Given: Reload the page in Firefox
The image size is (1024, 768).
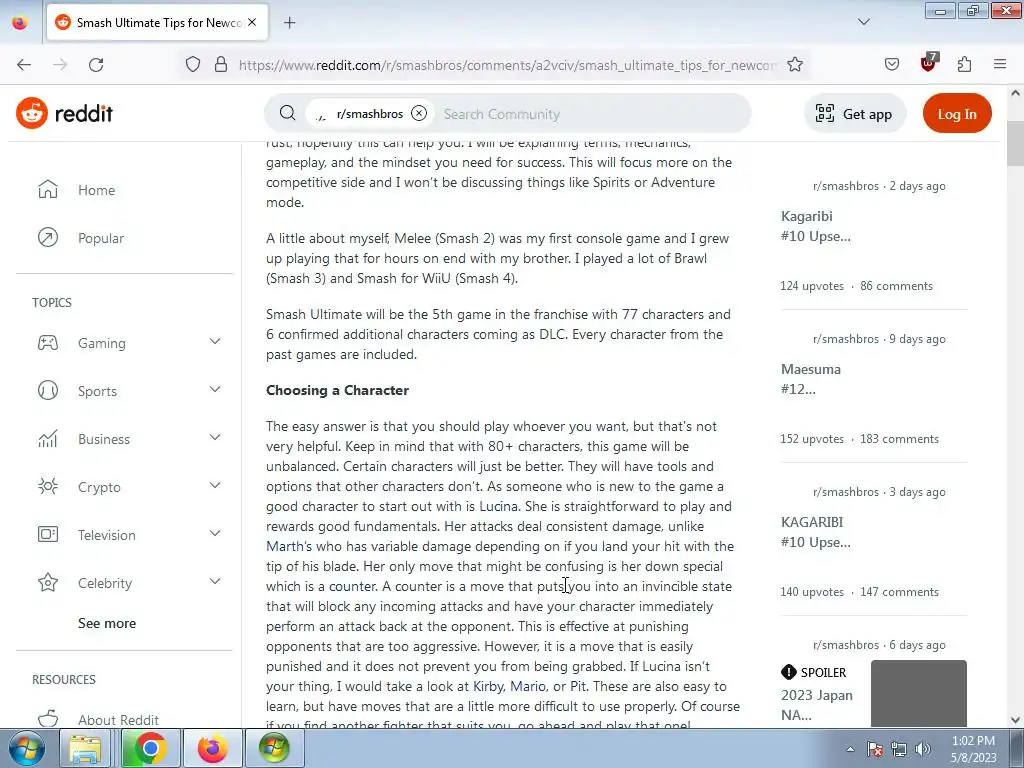Looking at the screenshot, I should pyautogui.click(x=96, y=65).
